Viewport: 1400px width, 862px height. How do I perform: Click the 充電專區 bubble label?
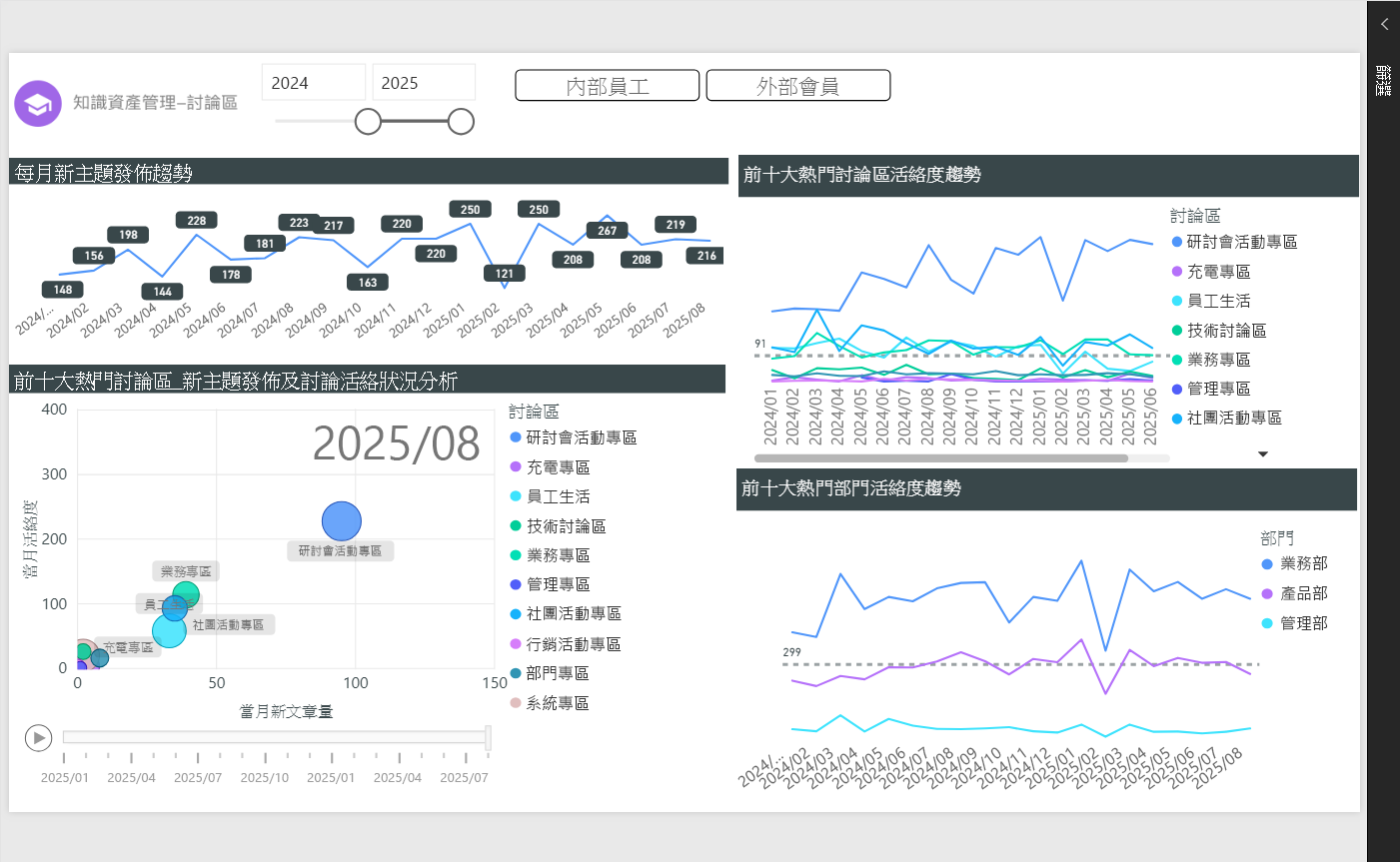pos(129,647)
